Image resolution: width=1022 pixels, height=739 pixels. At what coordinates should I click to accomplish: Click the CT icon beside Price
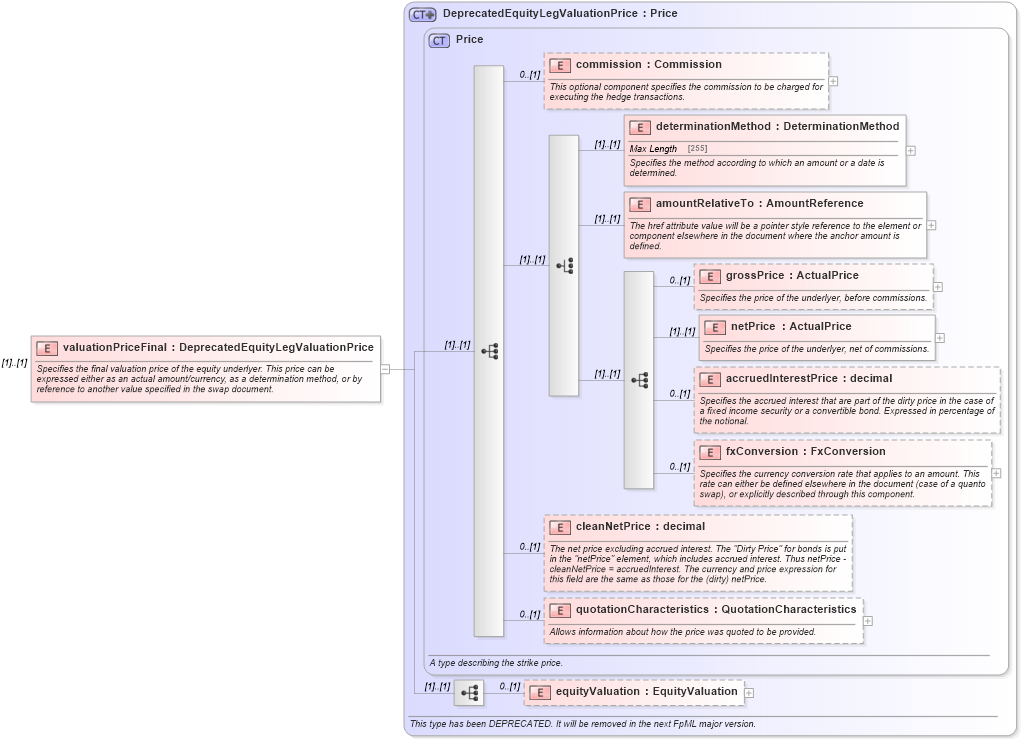(439, 40)
